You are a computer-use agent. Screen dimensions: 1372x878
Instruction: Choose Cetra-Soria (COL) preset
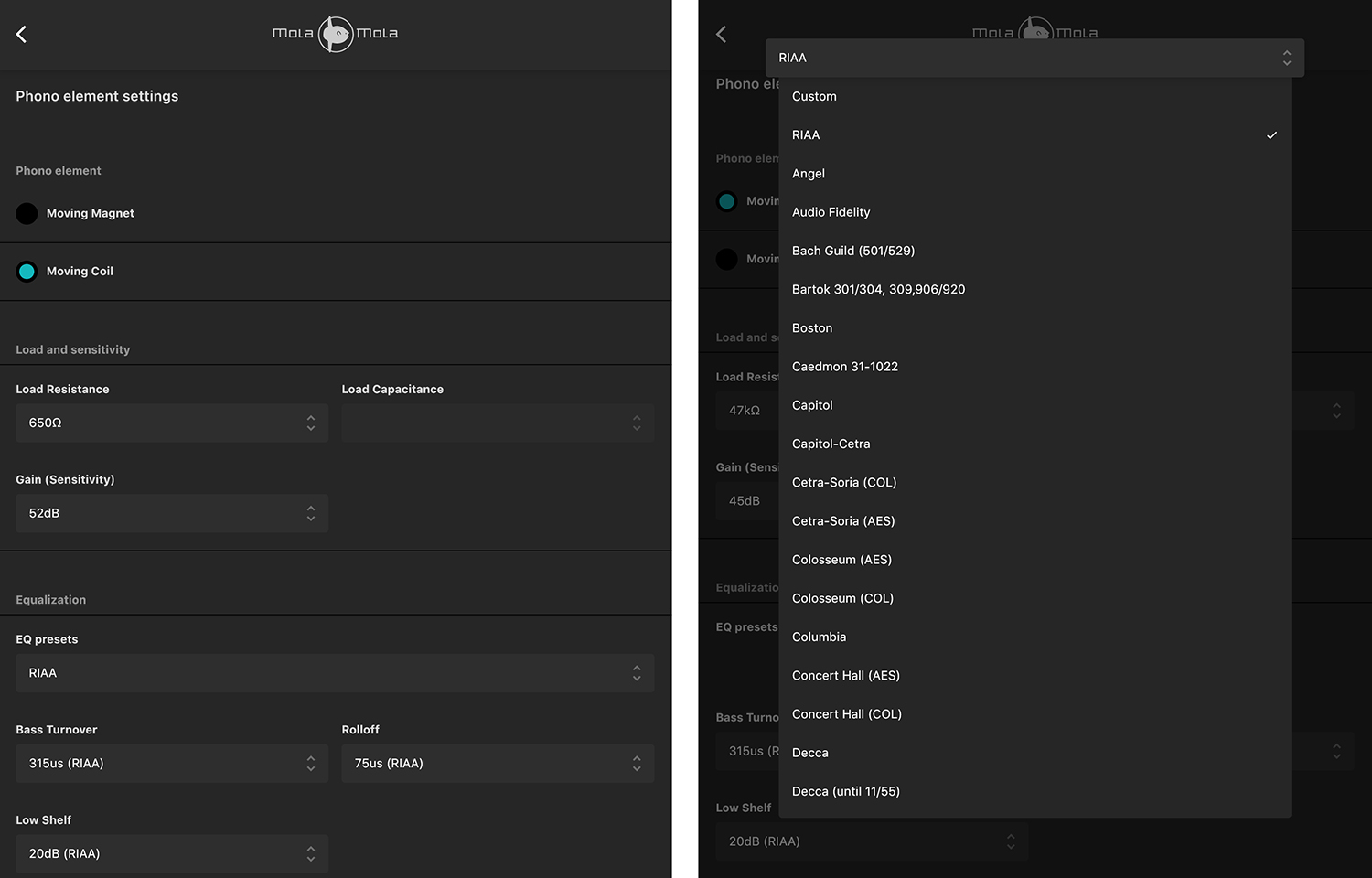(x=1034, y=482)
